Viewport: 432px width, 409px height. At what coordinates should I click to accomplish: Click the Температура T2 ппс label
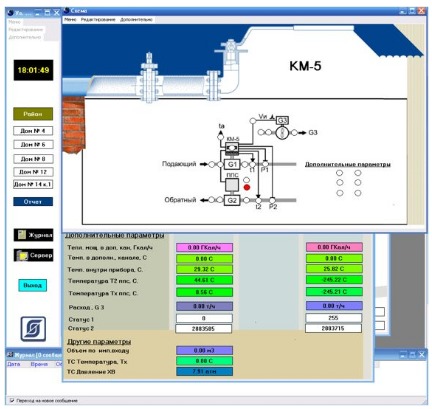pos(103,281)
